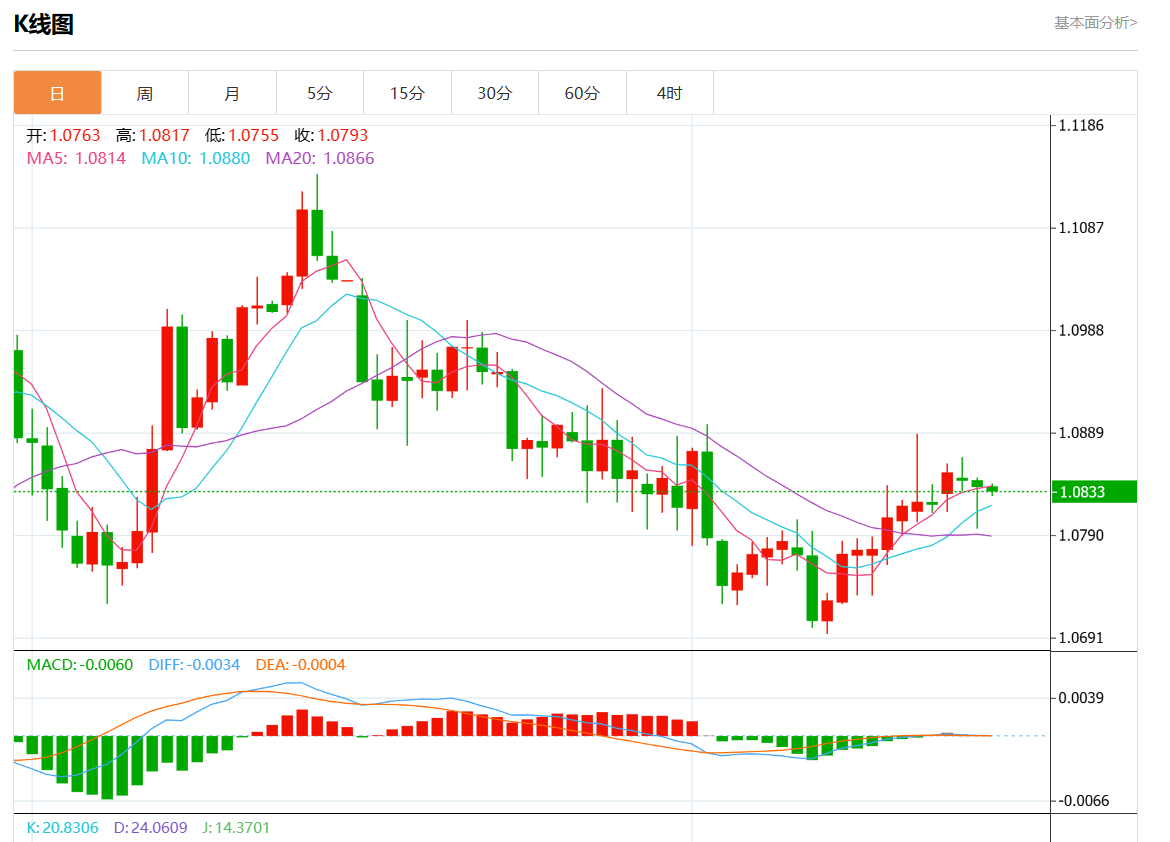Switch to the 周 weekly tab

145,93
